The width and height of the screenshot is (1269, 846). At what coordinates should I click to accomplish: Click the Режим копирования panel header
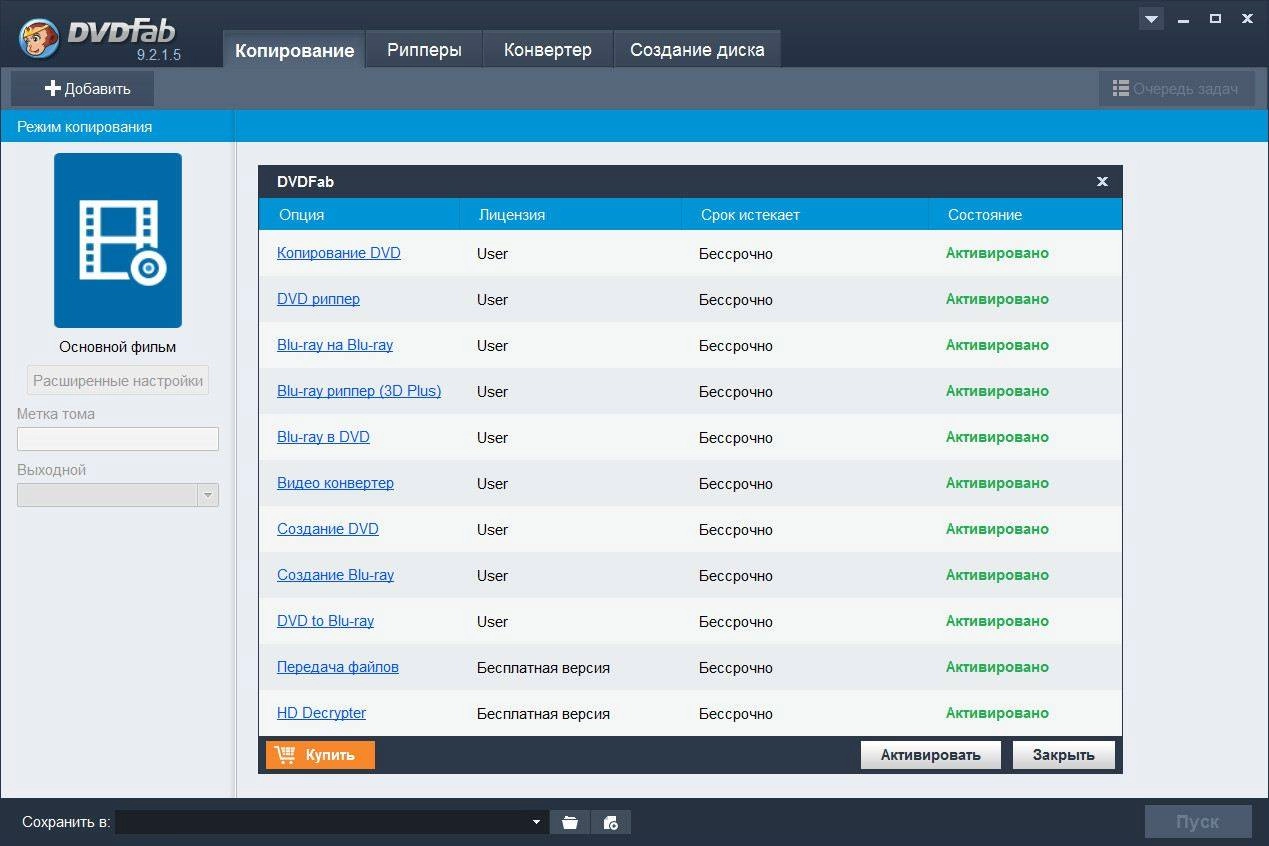[x=117, y=127]
